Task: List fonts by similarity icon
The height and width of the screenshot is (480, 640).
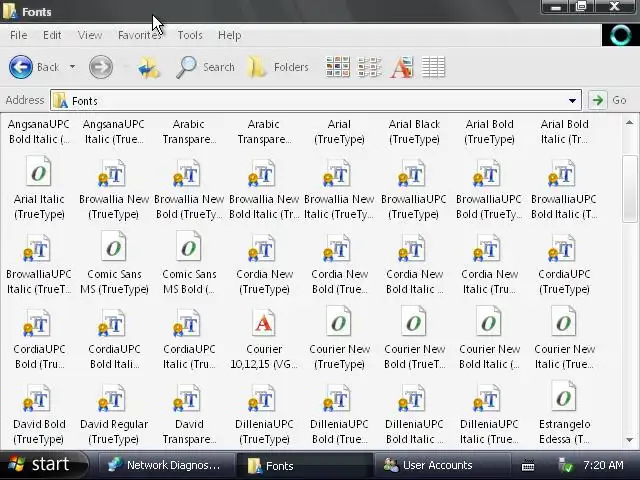Action: pyautogui.click(x=402, y=67)
